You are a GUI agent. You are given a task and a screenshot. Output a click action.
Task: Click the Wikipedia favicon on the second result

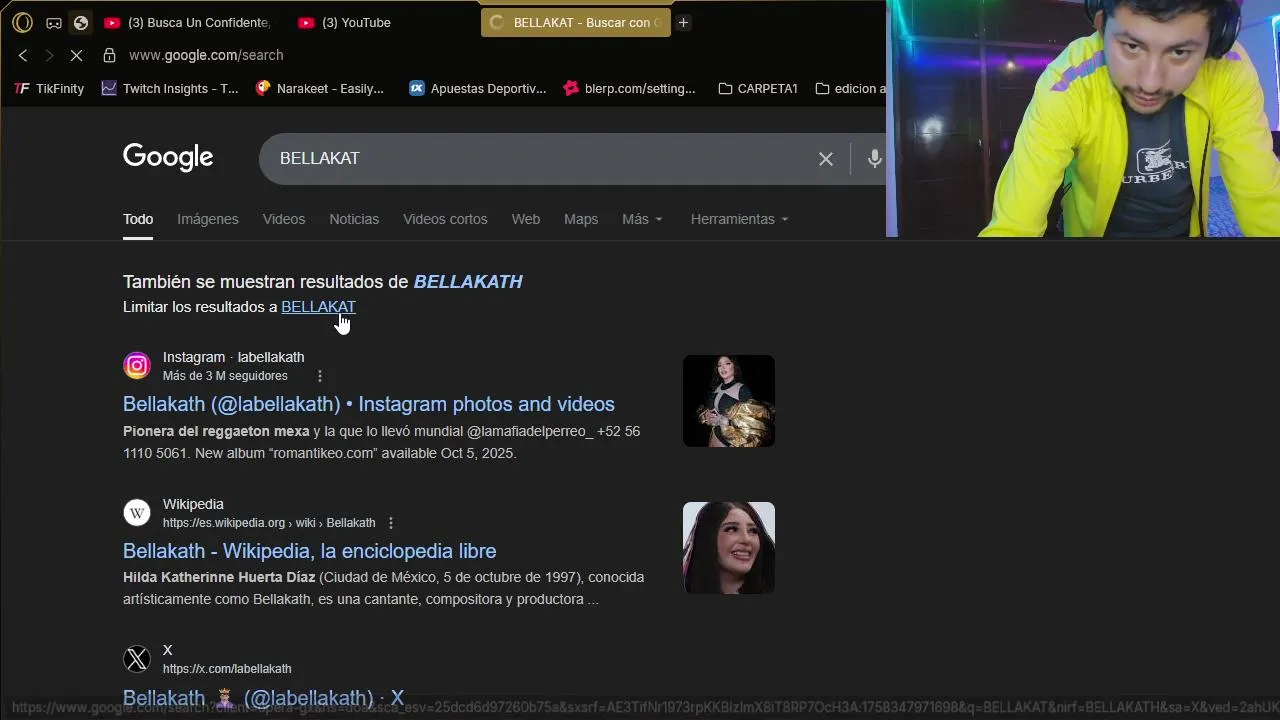click(x=137, y=513)
